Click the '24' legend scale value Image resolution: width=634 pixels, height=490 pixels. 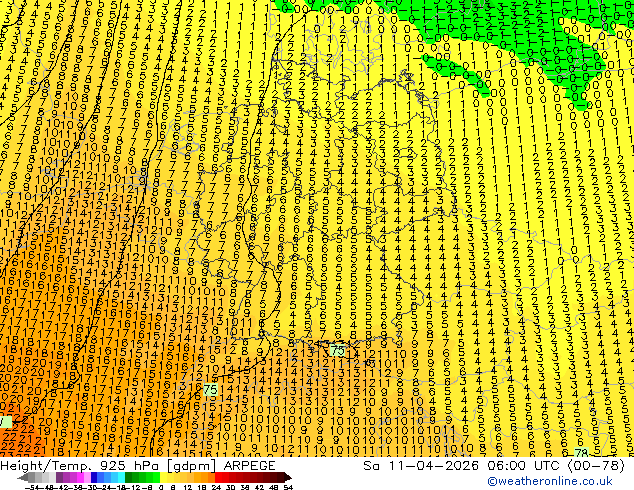pos(217,487)
